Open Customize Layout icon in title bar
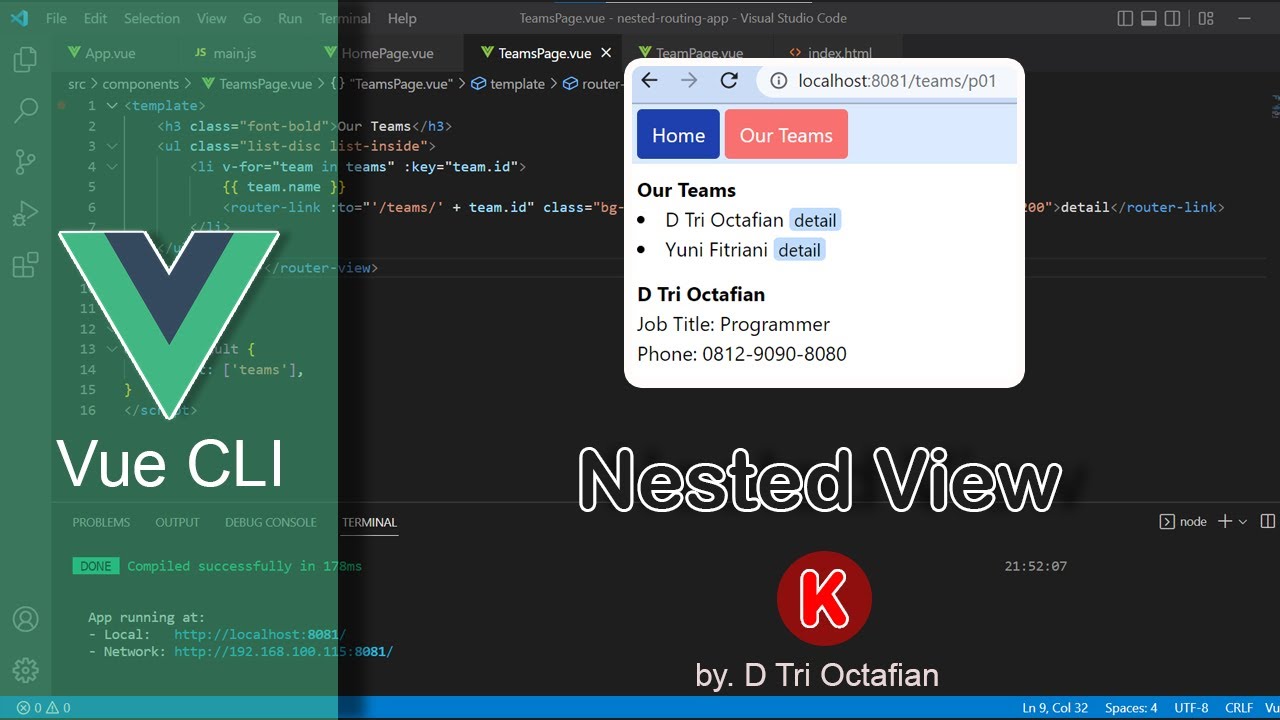 (x=1206, y=18)
